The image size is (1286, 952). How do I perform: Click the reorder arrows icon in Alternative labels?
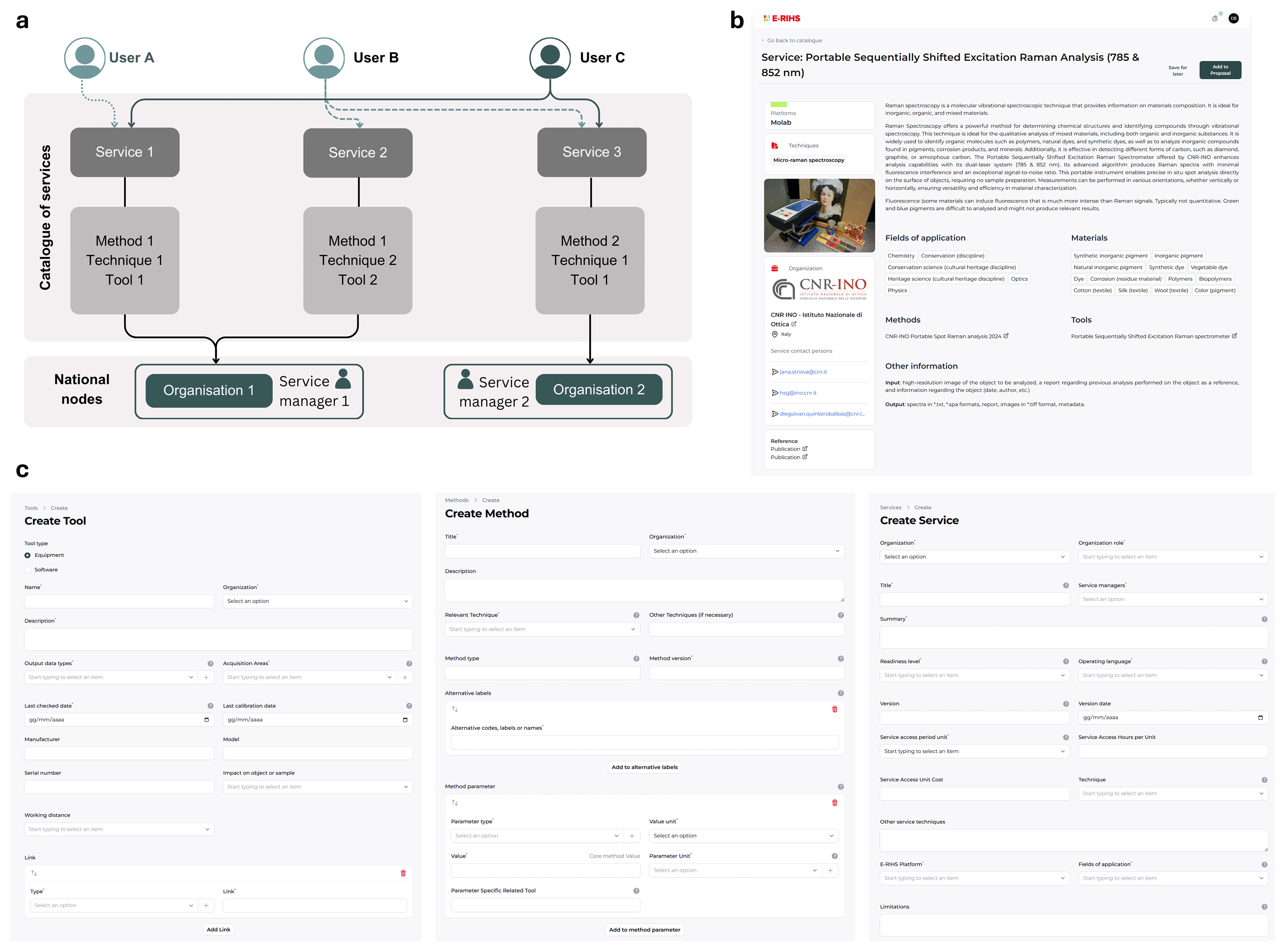(455, 709)
